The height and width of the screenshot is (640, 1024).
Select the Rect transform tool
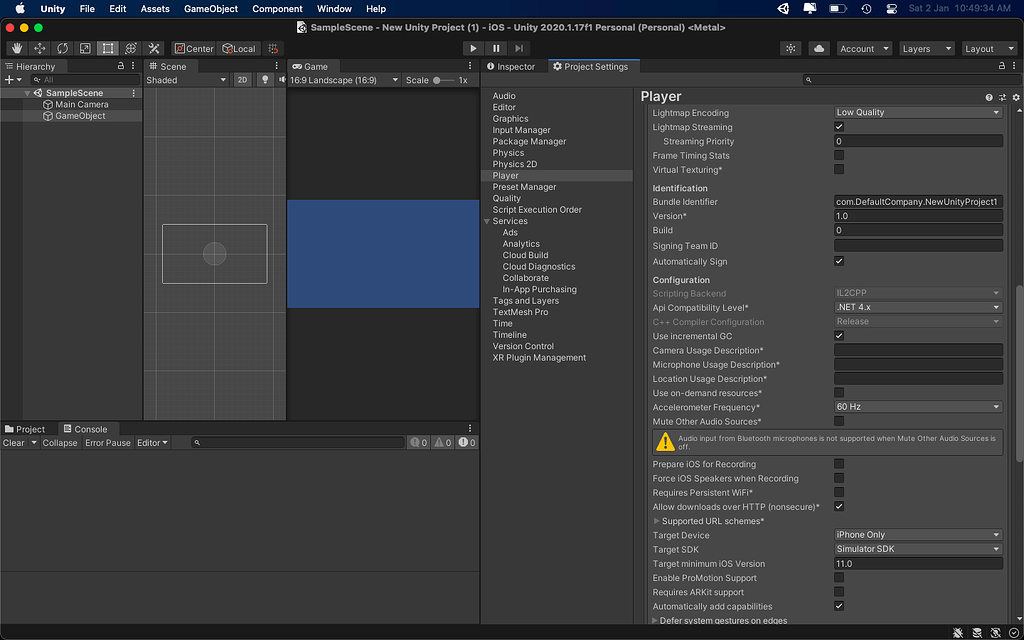click(x=107, y=48)
